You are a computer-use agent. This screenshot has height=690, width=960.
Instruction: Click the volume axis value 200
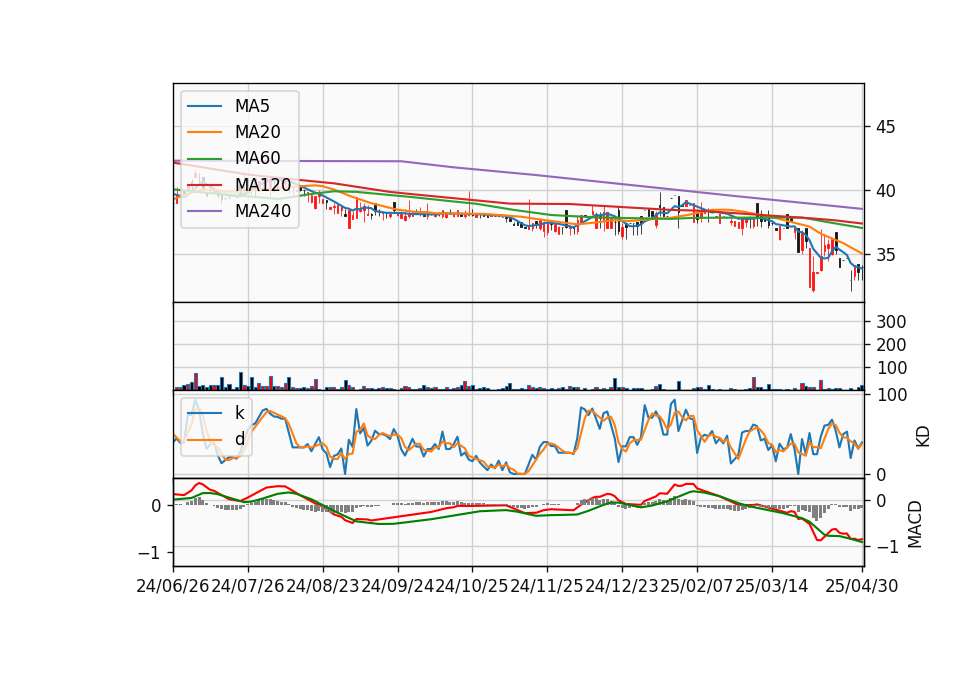click(891, 345)
